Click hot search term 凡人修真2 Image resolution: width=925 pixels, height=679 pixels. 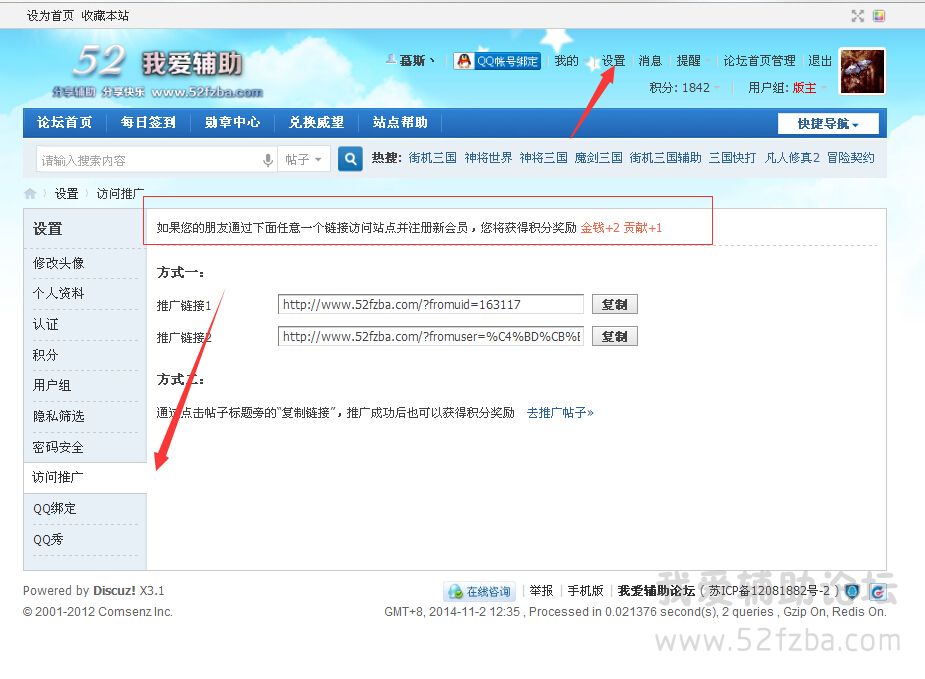pyautogui.click(x=792, y=158)
